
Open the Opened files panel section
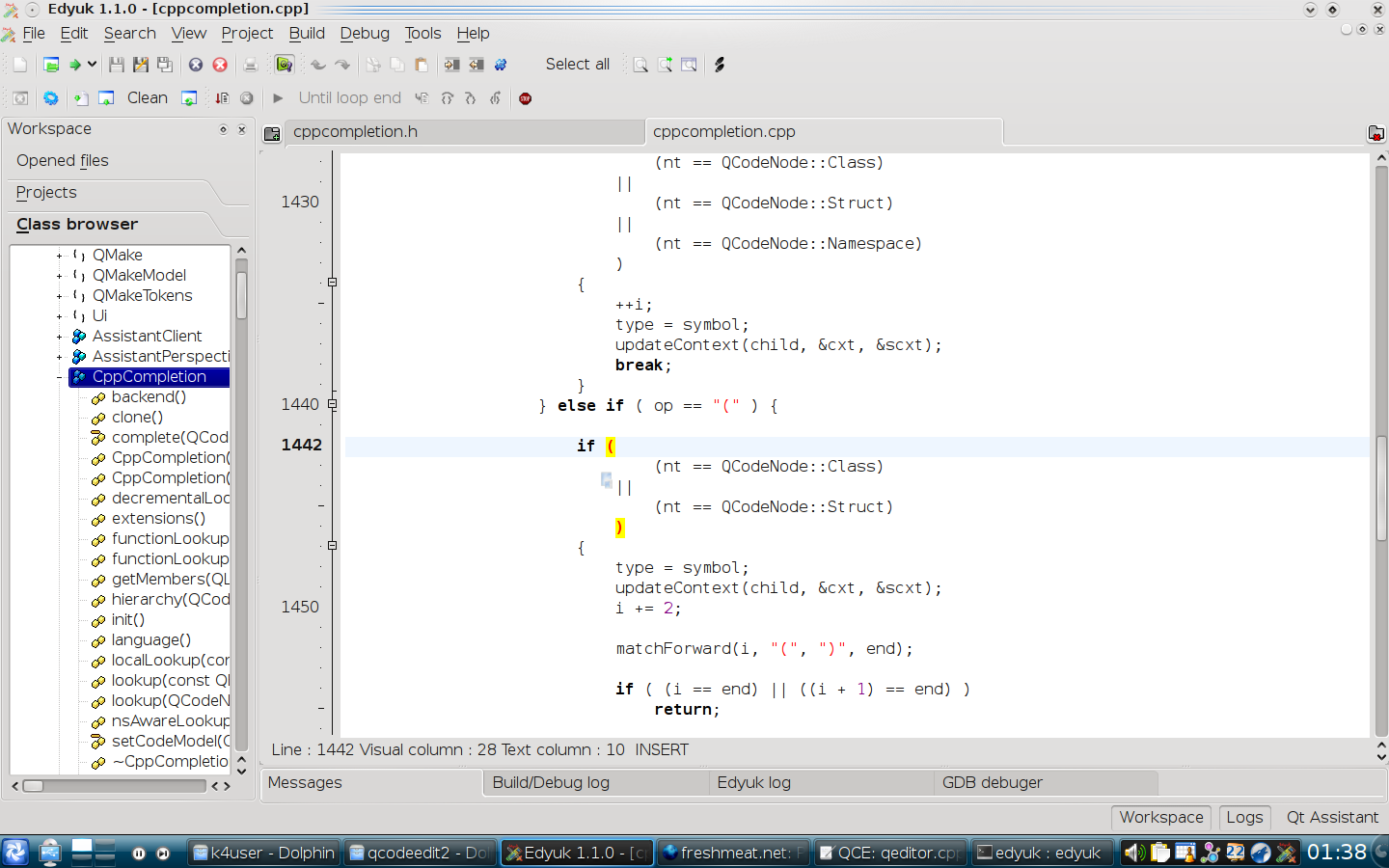[63, 161]
